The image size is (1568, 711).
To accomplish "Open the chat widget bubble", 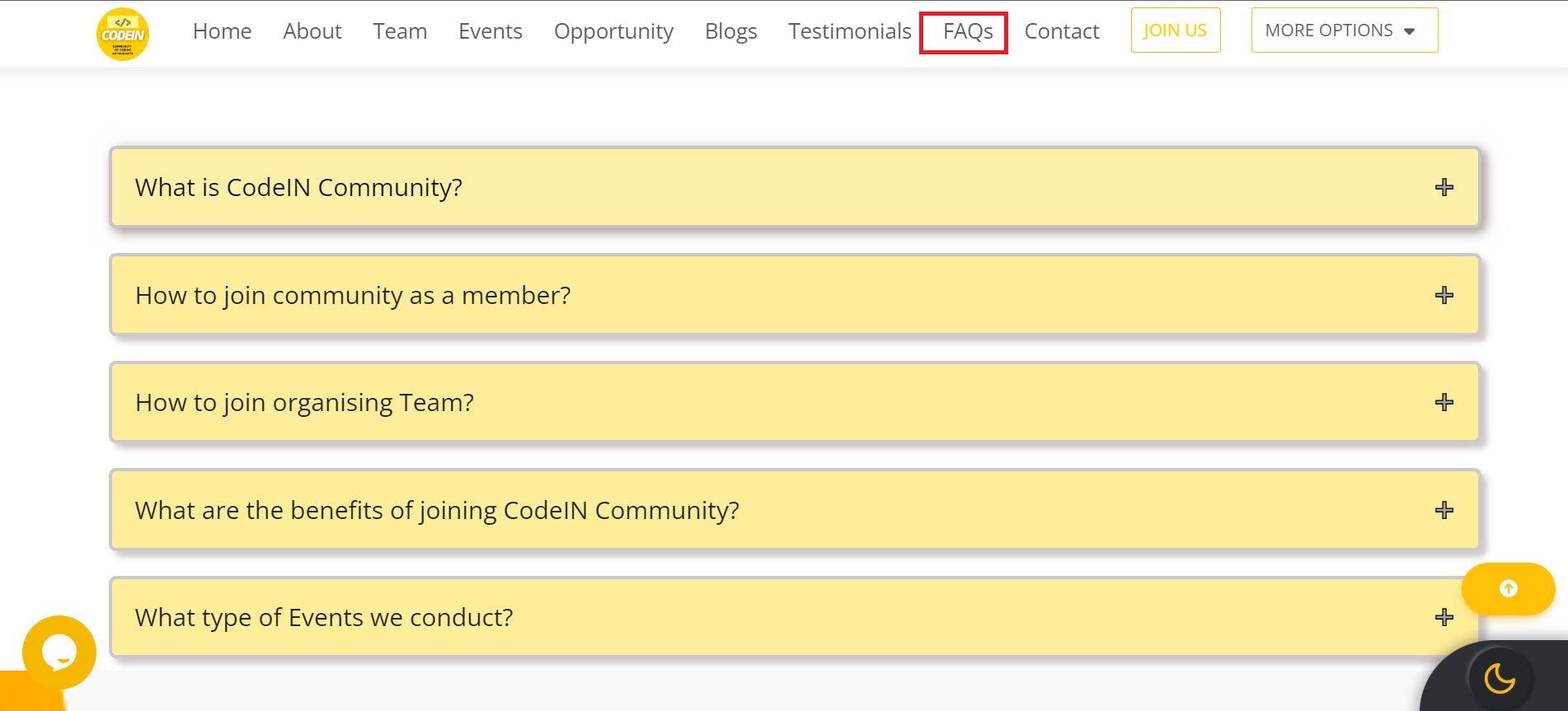I will (x=59, y=652).
